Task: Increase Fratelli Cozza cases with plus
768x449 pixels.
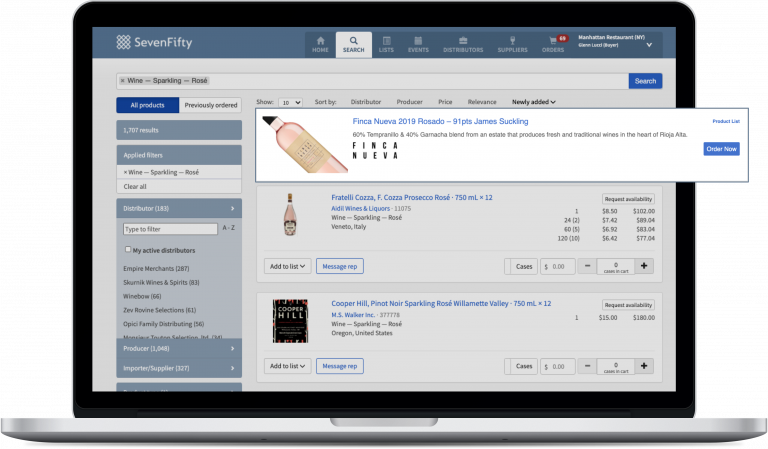Action: tap(644, 266)
